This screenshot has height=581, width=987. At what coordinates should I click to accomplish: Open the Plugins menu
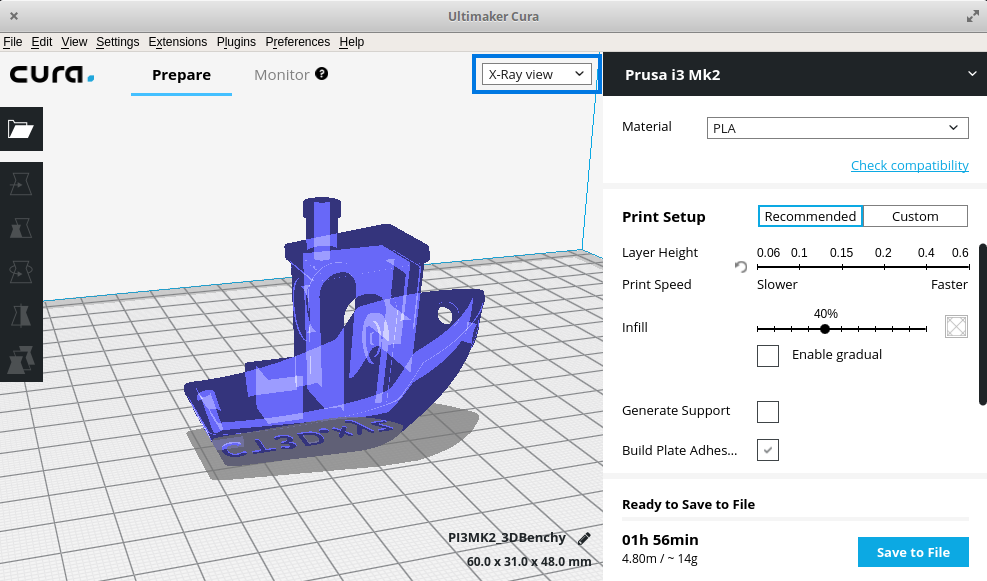(x=236, y=42)
